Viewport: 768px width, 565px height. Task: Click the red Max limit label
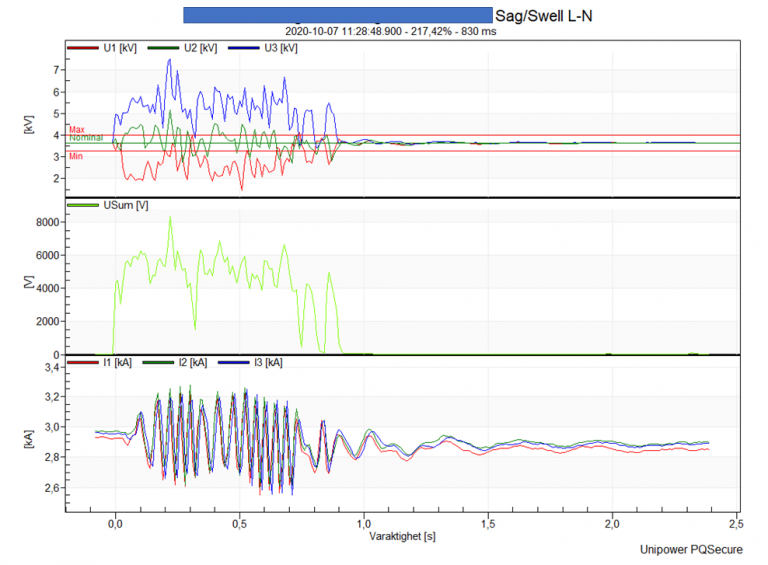76,130
